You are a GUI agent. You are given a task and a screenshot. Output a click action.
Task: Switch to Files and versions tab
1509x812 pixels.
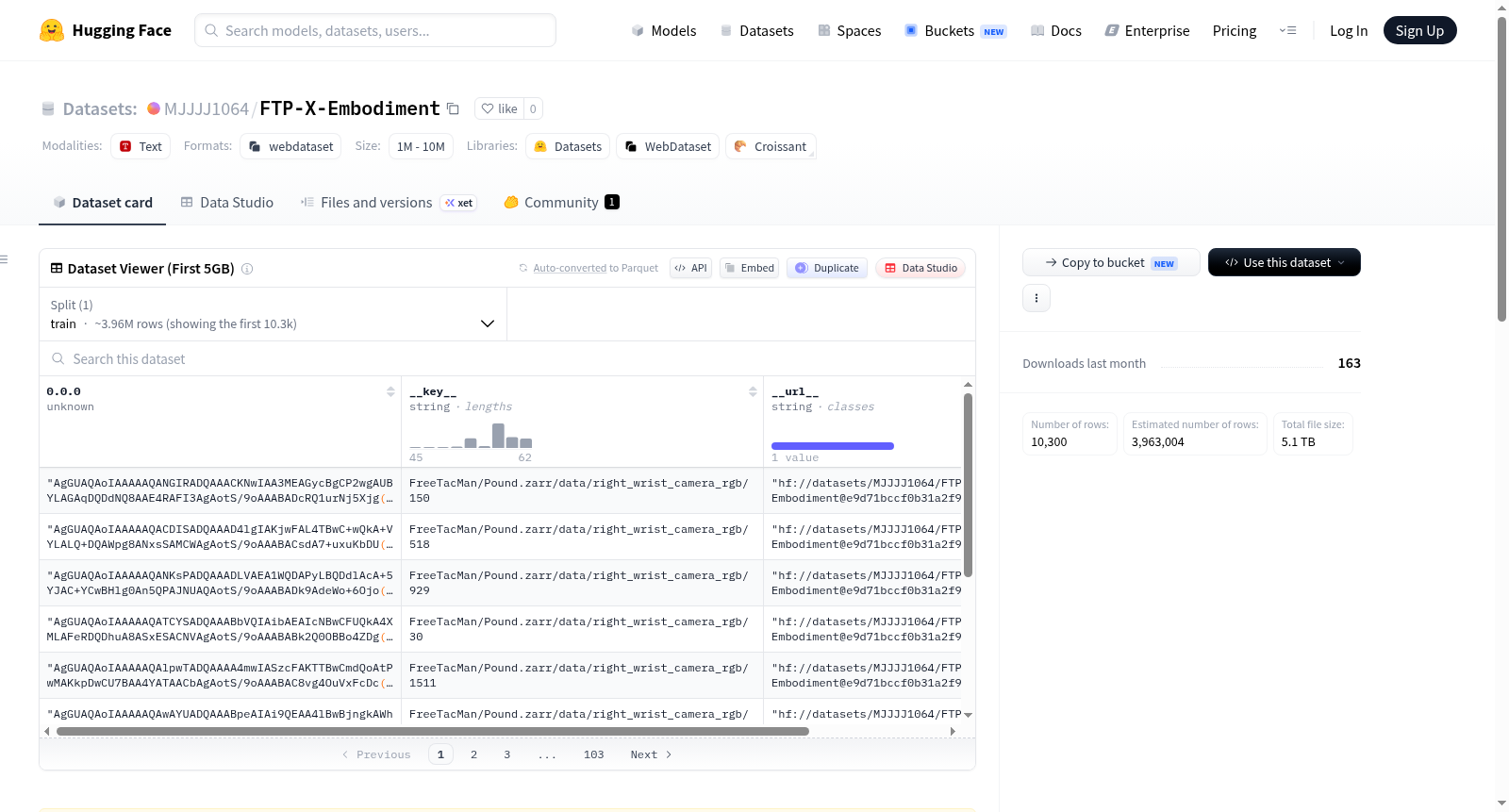pos(389,202)
